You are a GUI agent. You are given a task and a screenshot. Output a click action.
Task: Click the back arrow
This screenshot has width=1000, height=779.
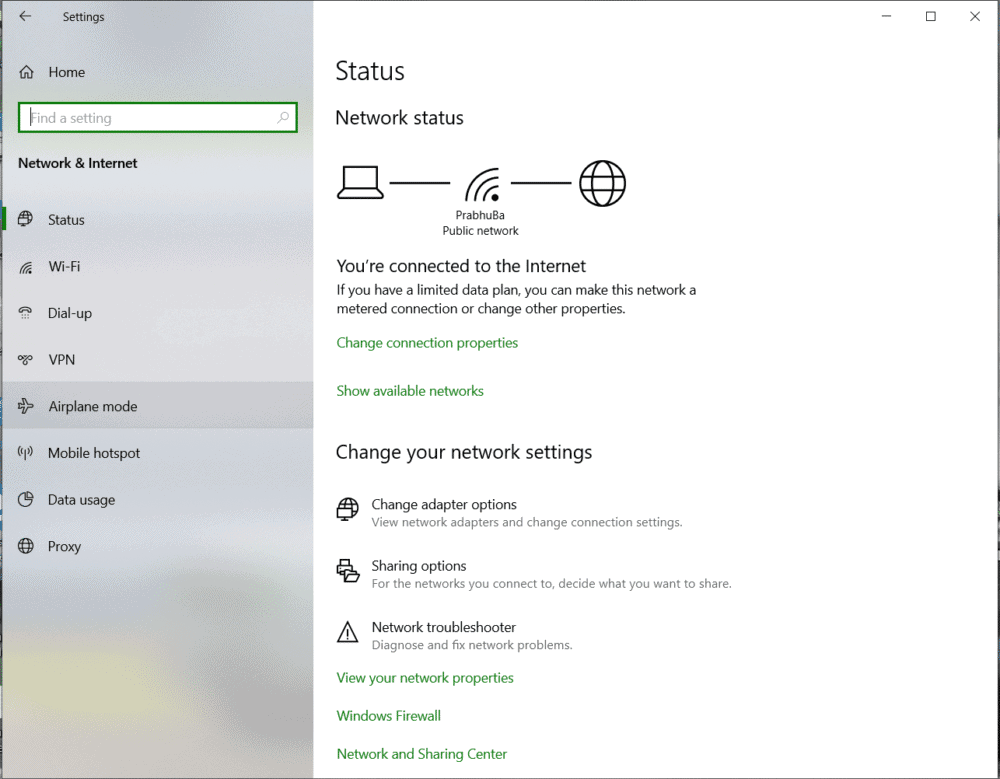pos(25,16)
